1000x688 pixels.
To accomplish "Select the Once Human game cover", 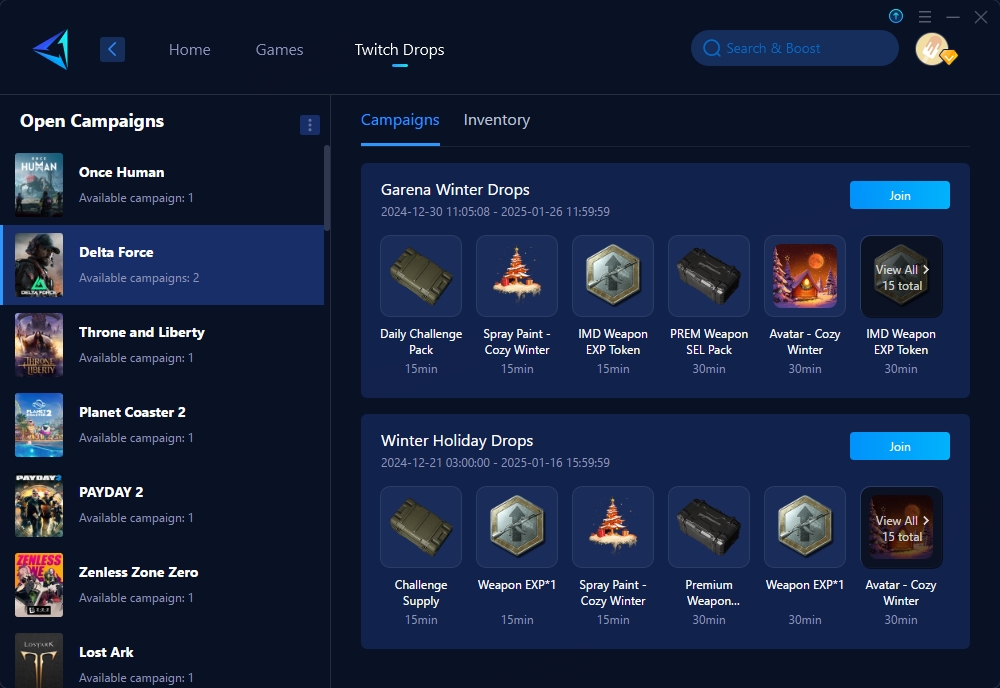I will pos(39,185).
